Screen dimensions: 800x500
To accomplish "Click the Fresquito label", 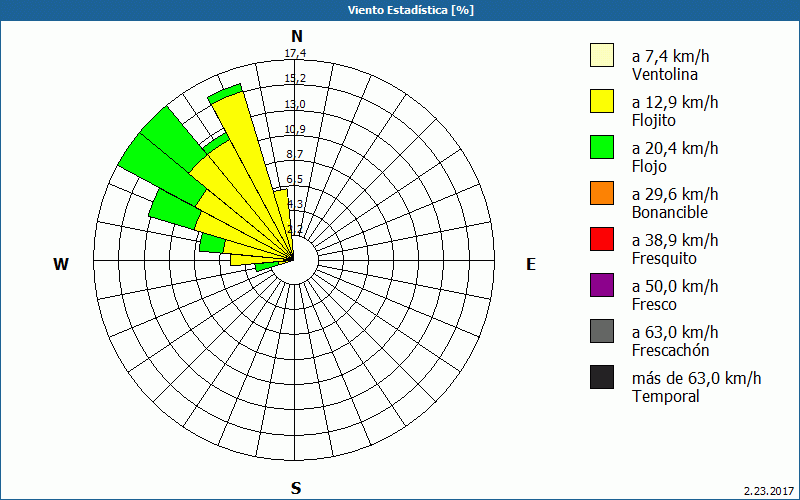I will coord(664,258).
